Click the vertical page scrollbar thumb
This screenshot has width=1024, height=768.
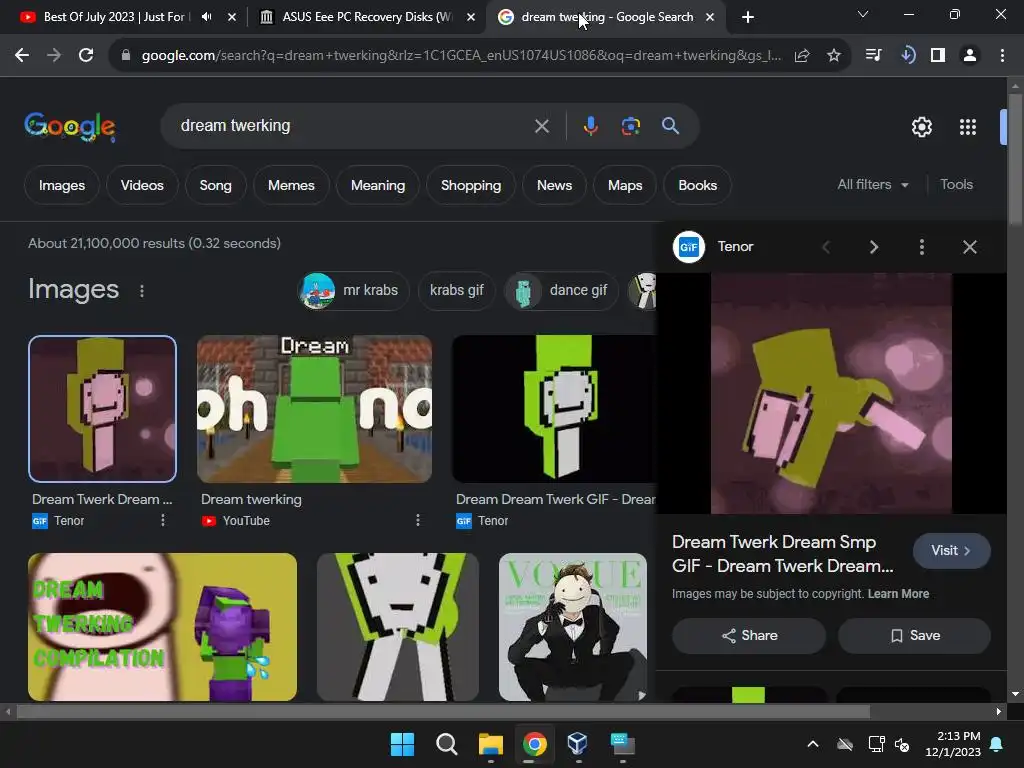(1015, 160)
